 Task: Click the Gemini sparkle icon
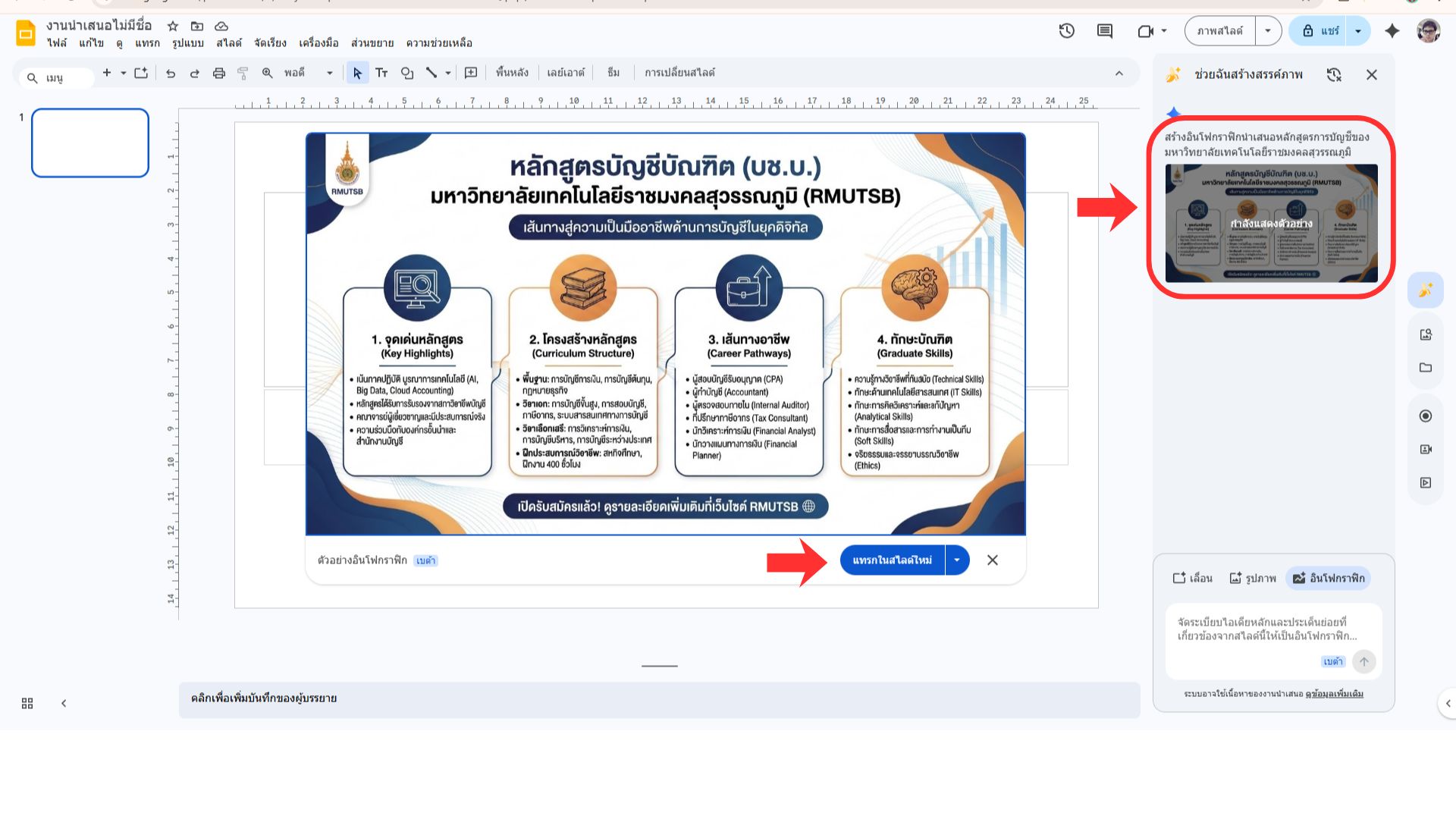click(x=1392, y=31)
